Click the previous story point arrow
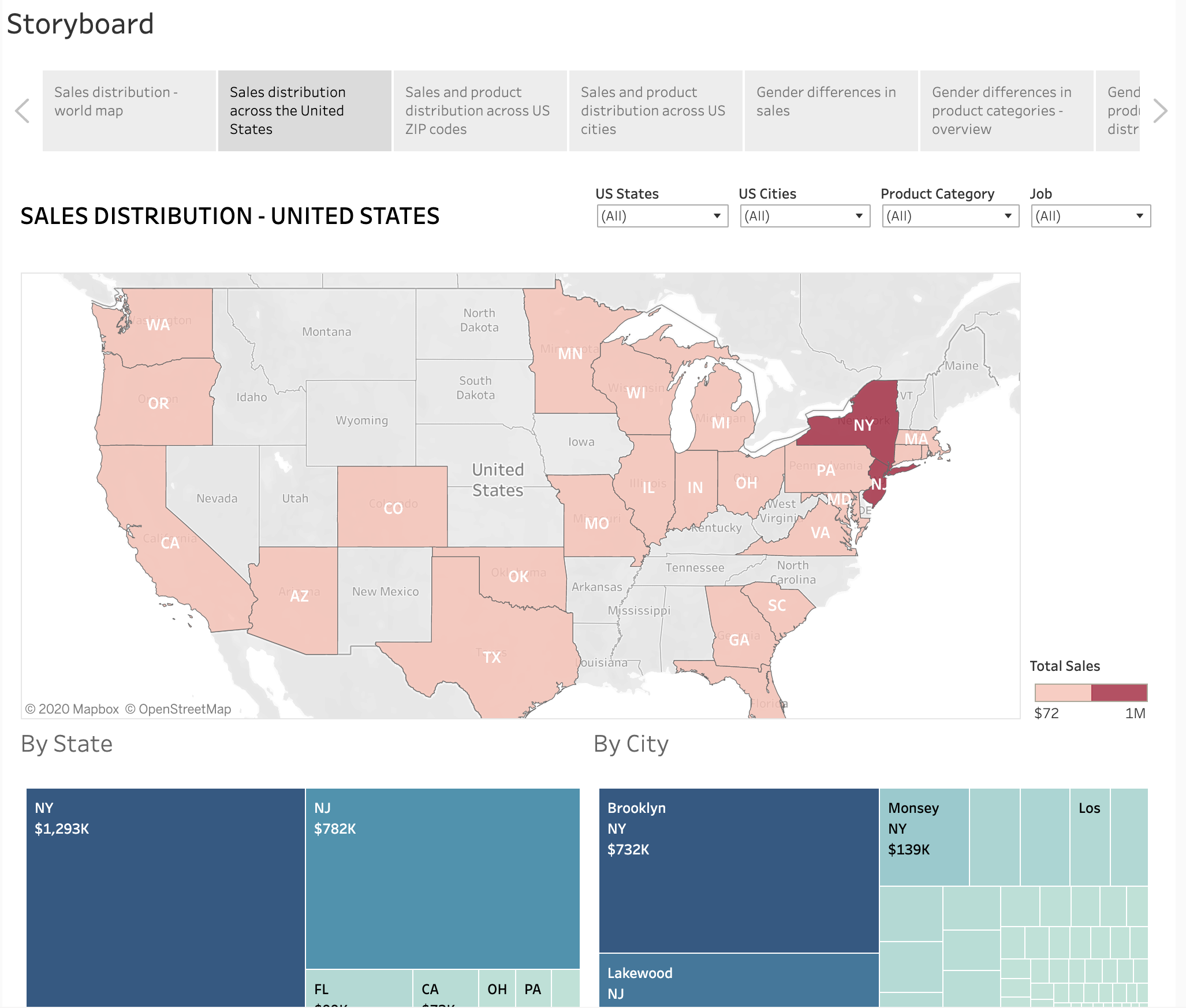 (x=22, y=111)
